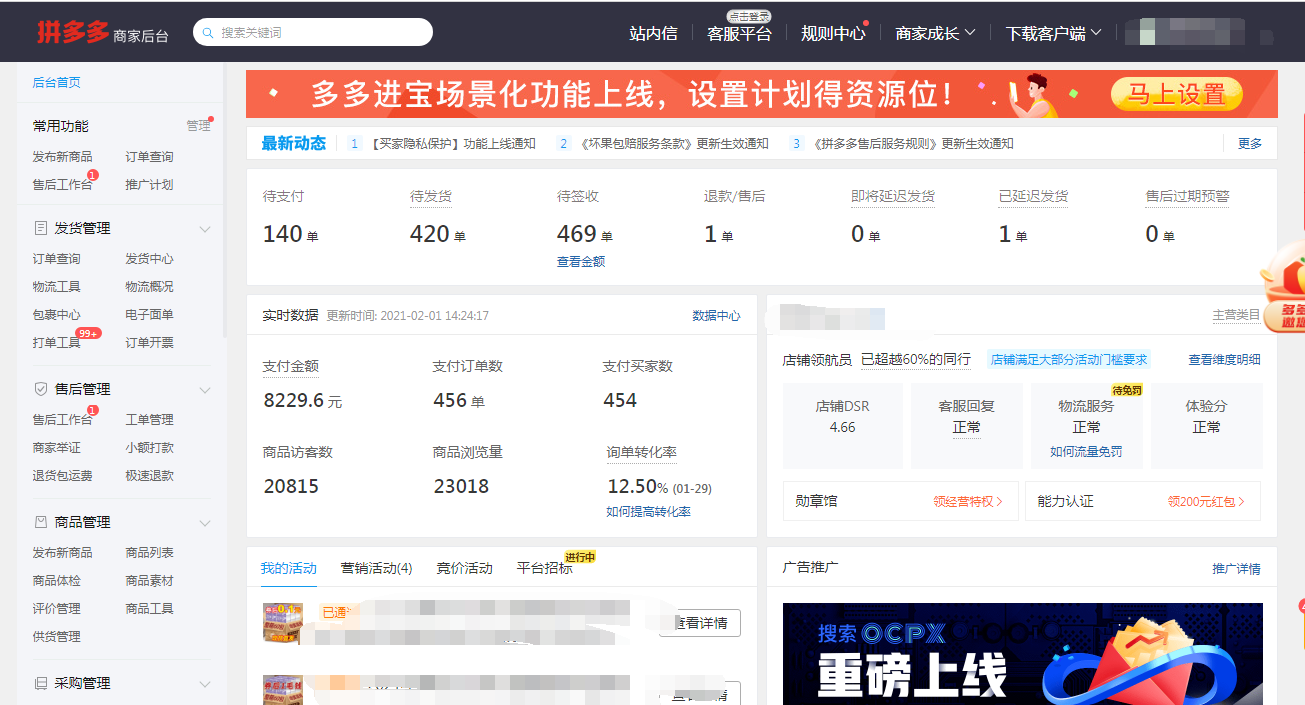Open 极速退款 in sidebar
The height and width of the screenshot is (705, 1305).
tap(149, 476)
